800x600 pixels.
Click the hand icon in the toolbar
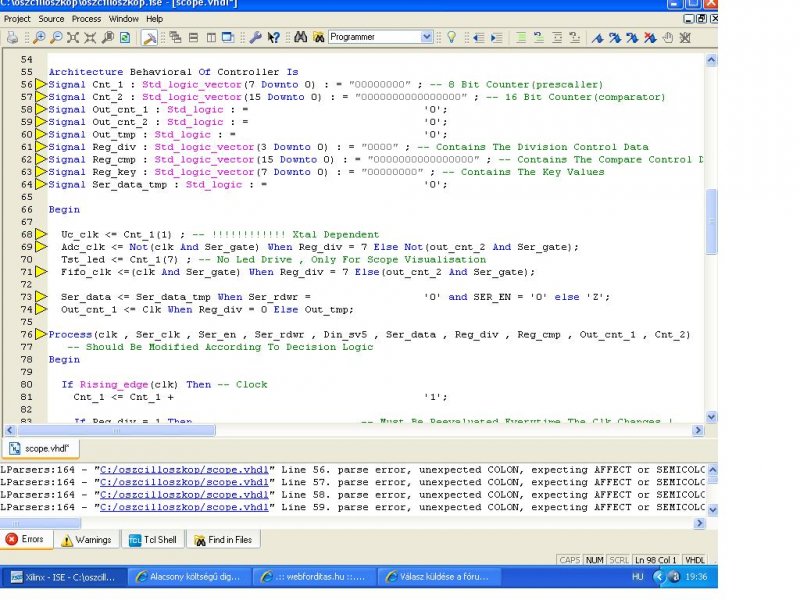click(668, 37)
